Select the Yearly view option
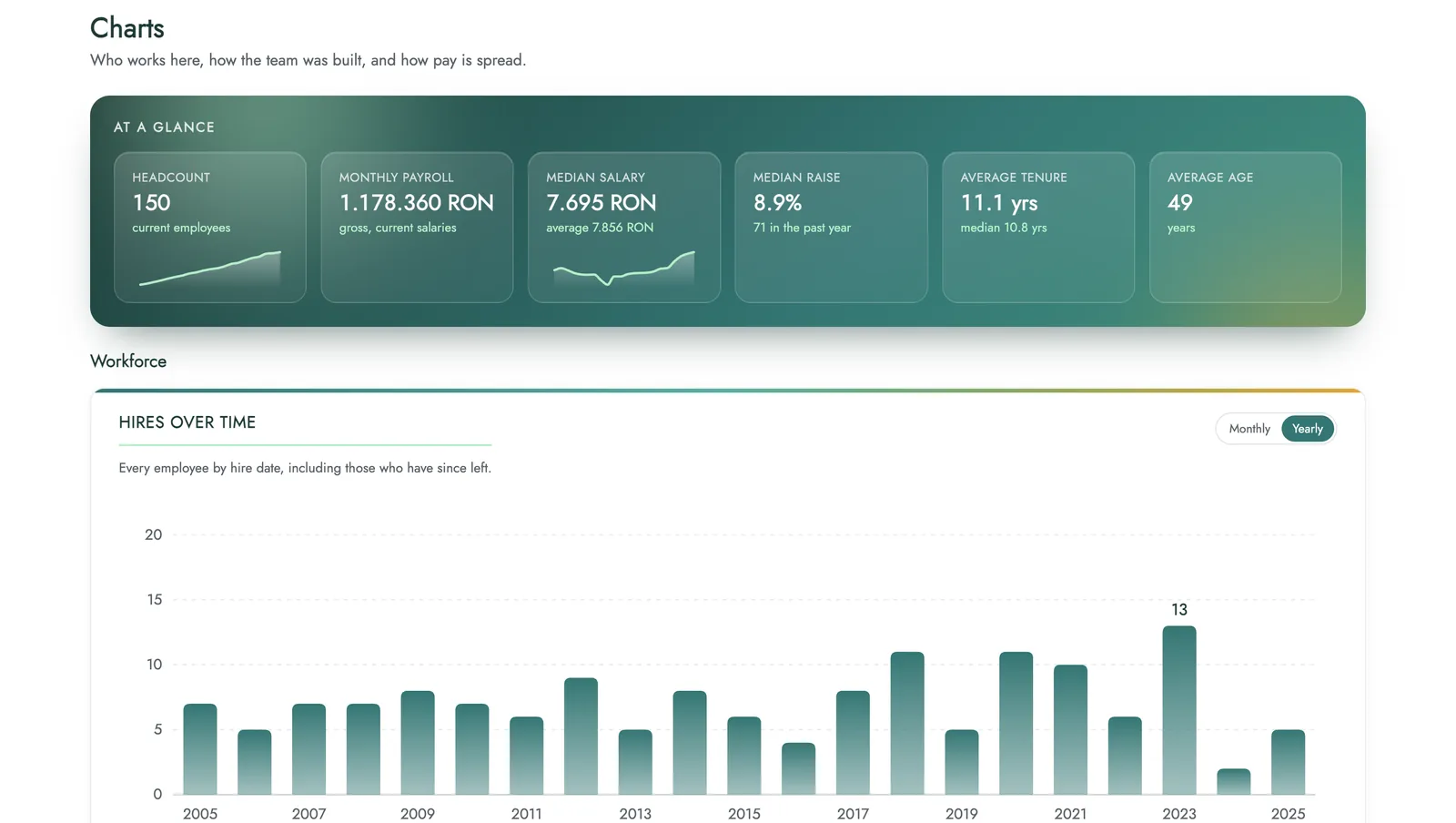This screenshot has width=1456, height=823. tap(1308, 429)
